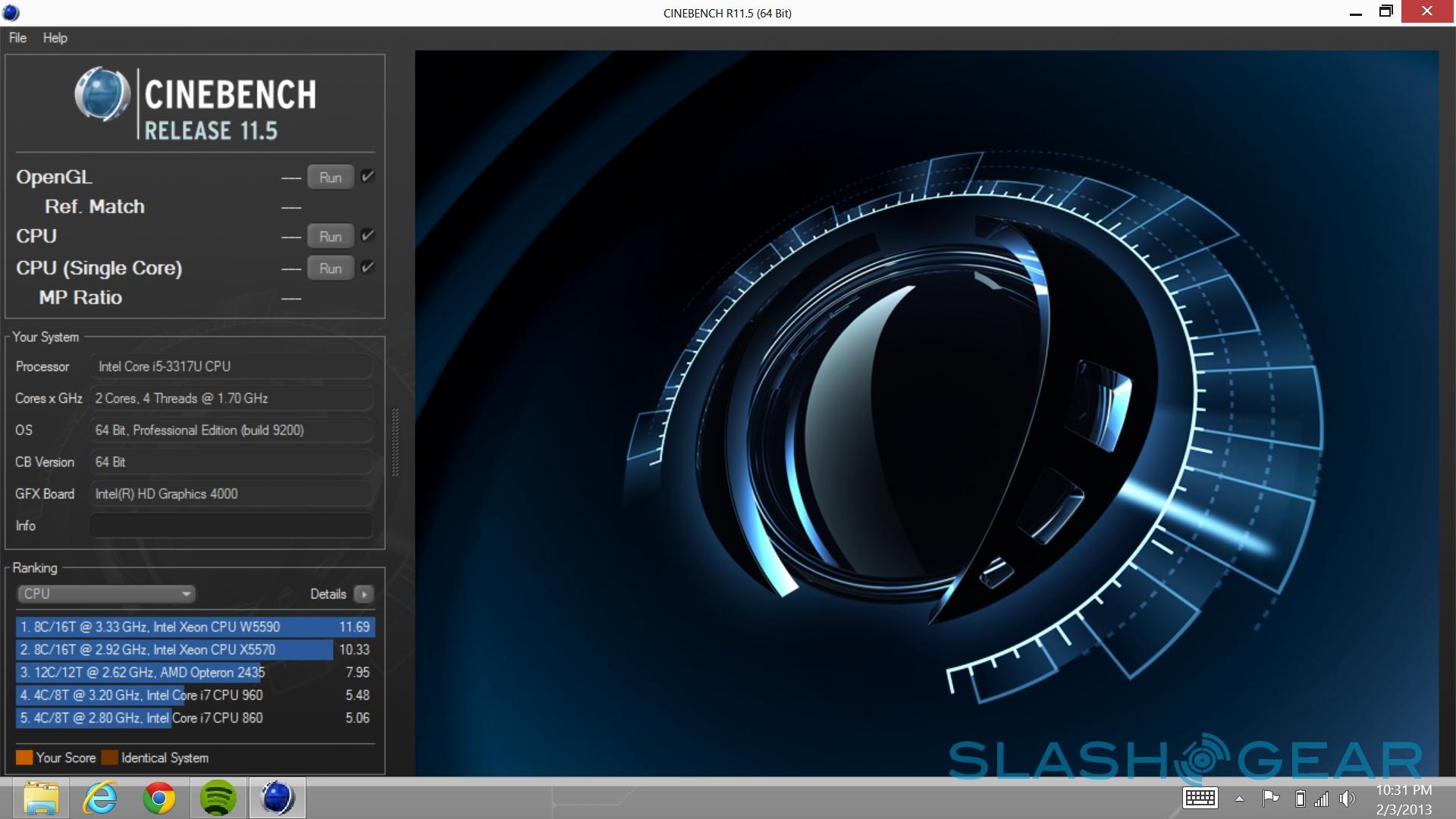
Task: Show hidden tray icons arrow
Action: coord(1239,799)
